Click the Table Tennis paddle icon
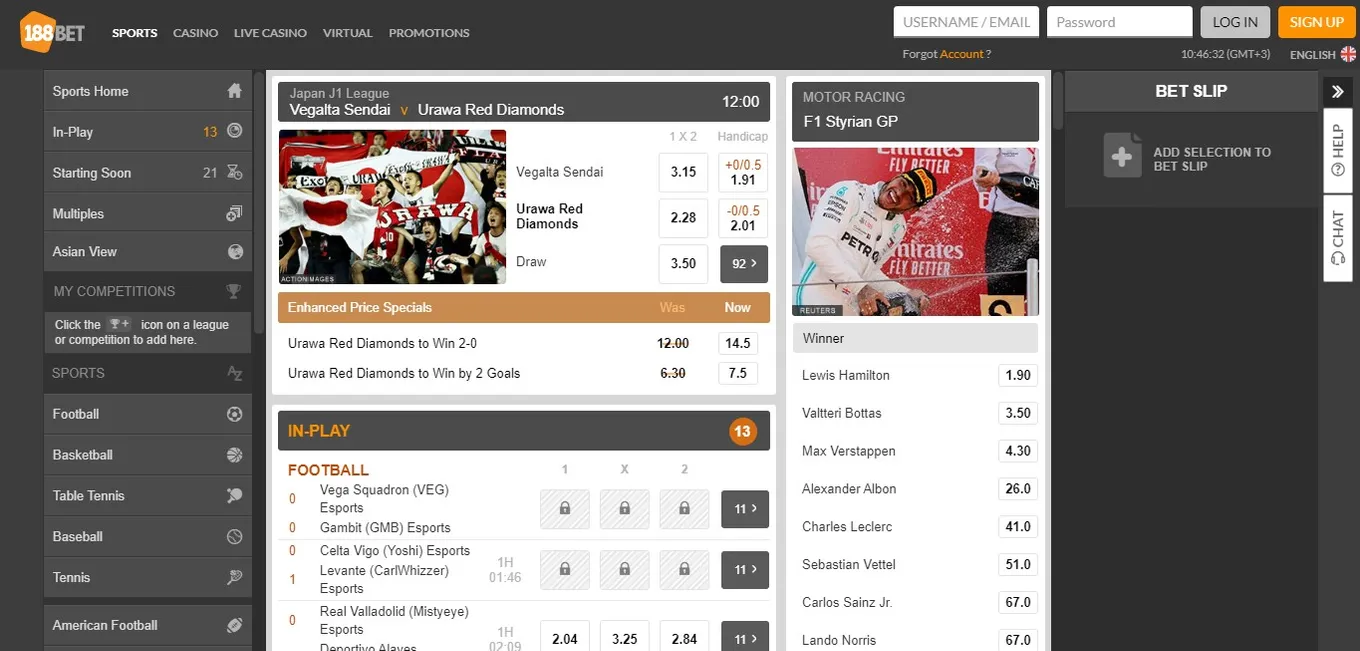Screen dimensions: 1360x651 coord(235,495)
